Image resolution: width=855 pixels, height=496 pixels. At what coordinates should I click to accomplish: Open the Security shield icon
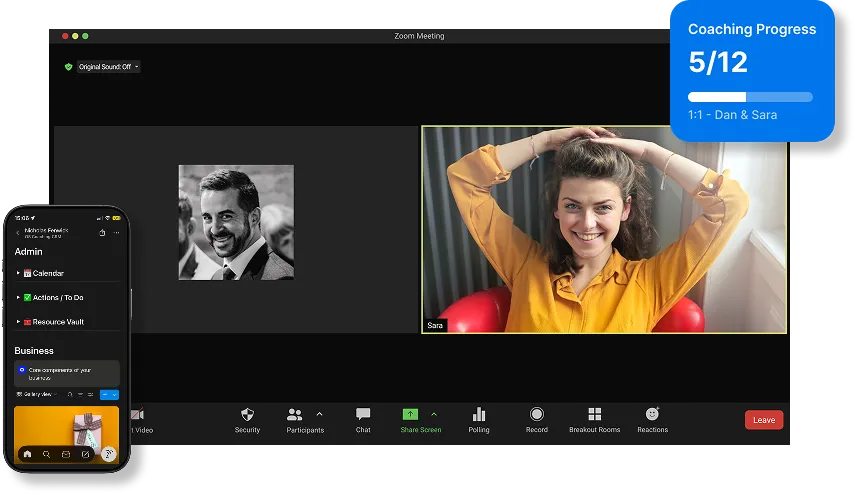coord(247,414)
